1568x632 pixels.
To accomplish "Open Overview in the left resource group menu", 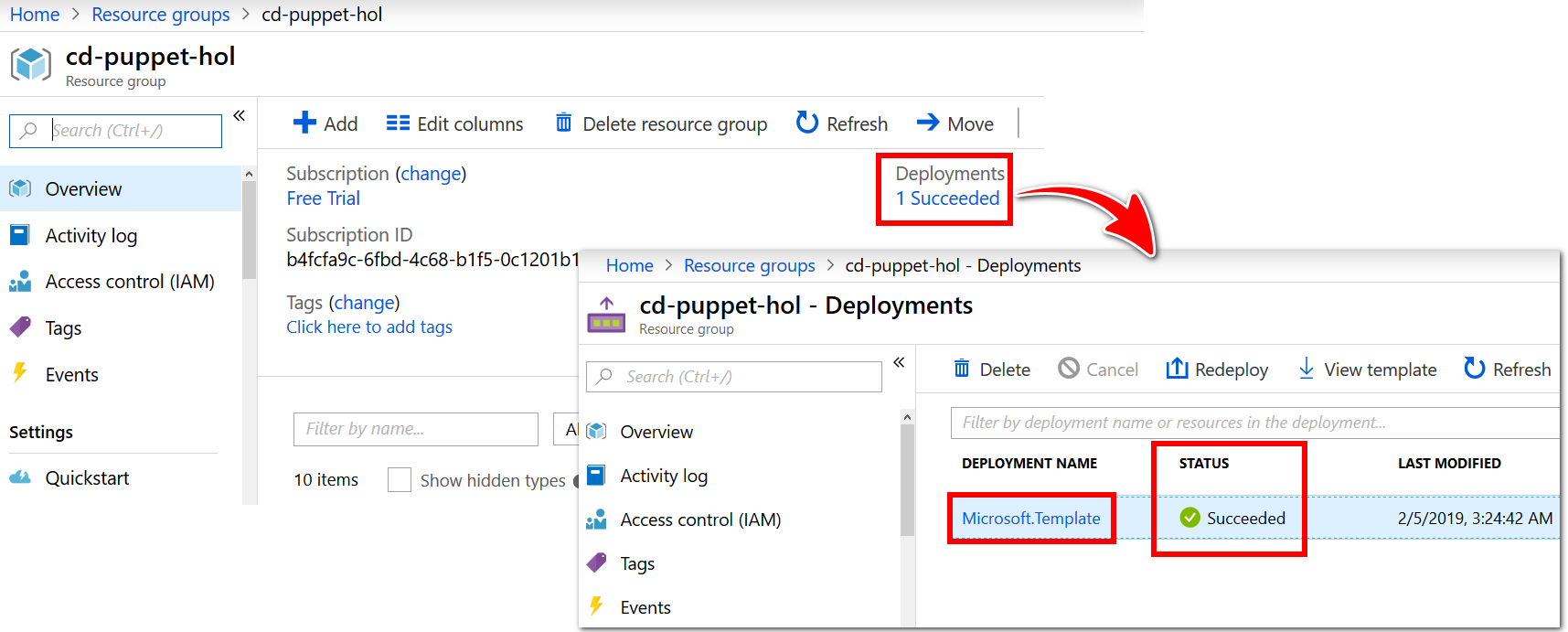I will [x=121, y=188].
